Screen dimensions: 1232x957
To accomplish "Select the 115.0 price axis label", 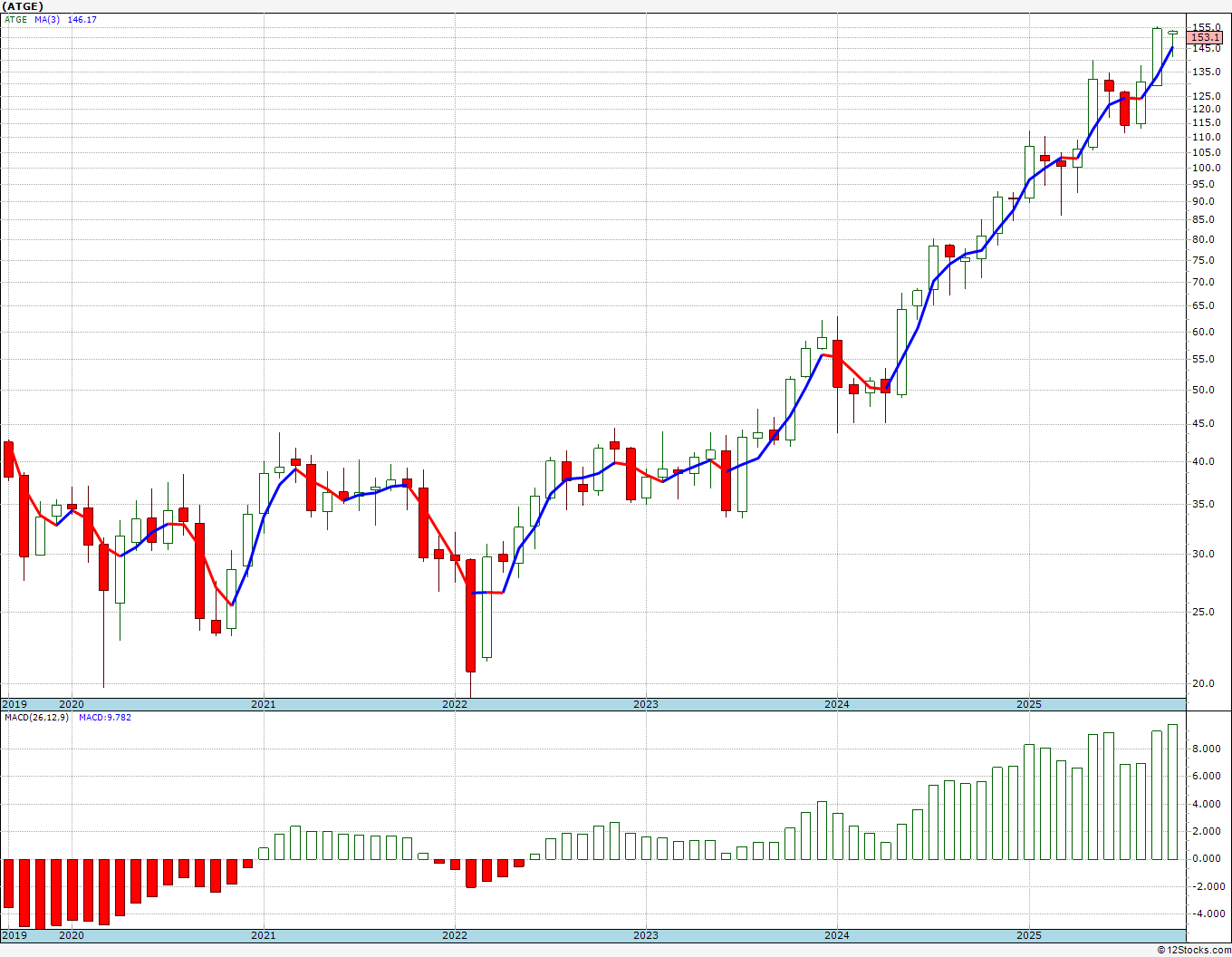I will 1207,122.
